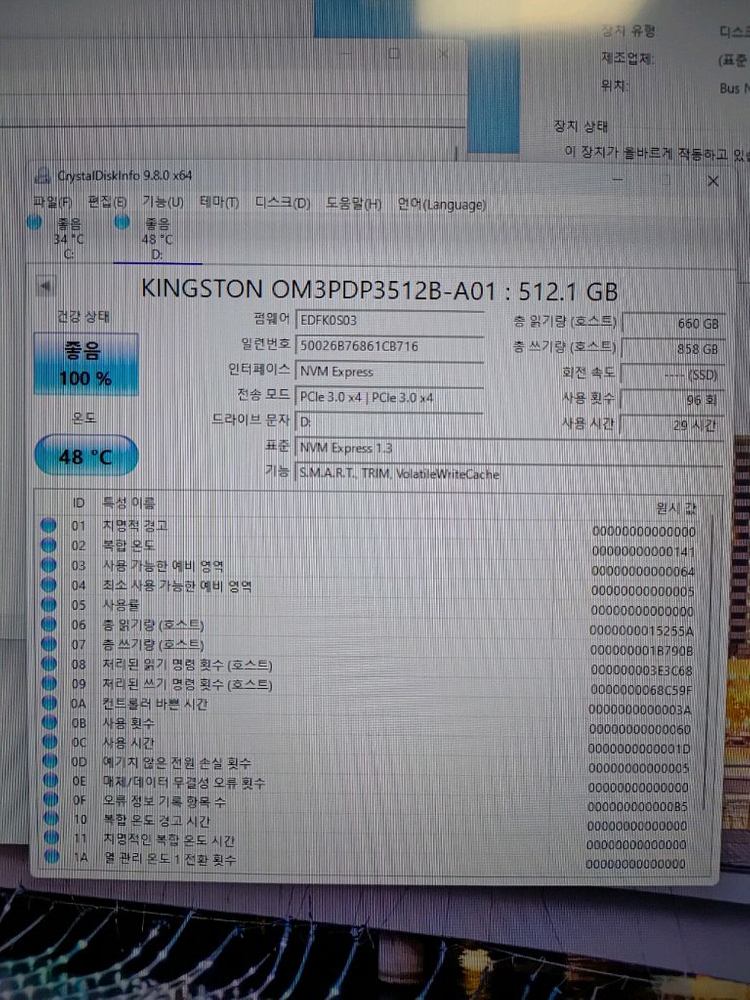Click status icon for 09 처리된 쓰기 명령 횟수

click(x=49, y=684)
